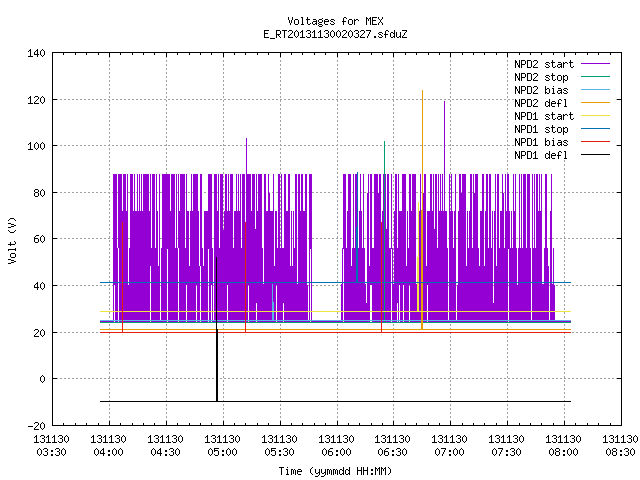Click the horizontal blue NPD1 stop line at 41 V
The image size is (640, 480).
pyautogui.click(x=336, y=282)
